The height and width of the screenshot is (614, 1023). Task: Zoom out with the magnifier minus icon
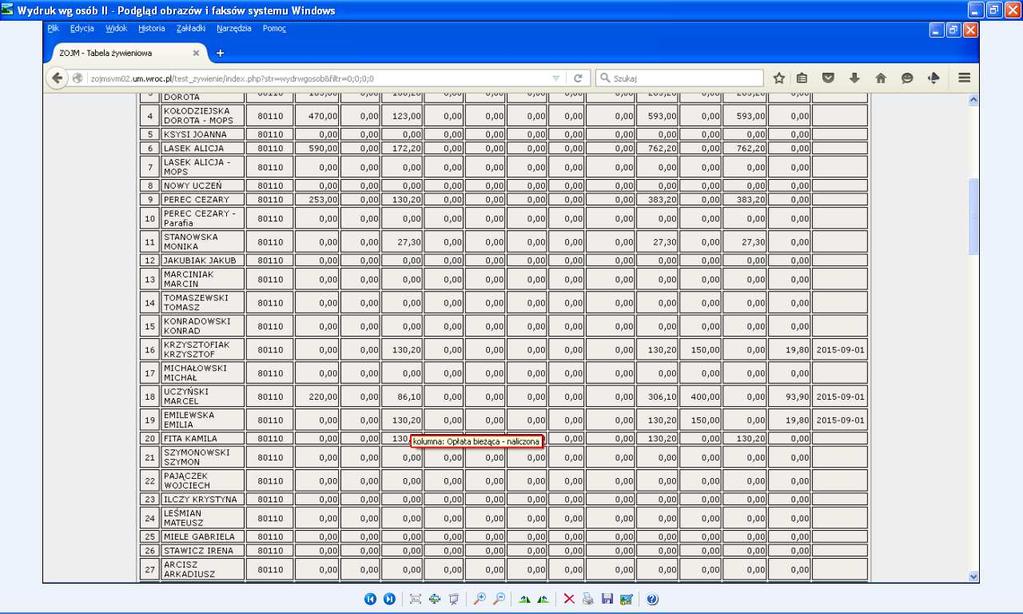point(499,599)
